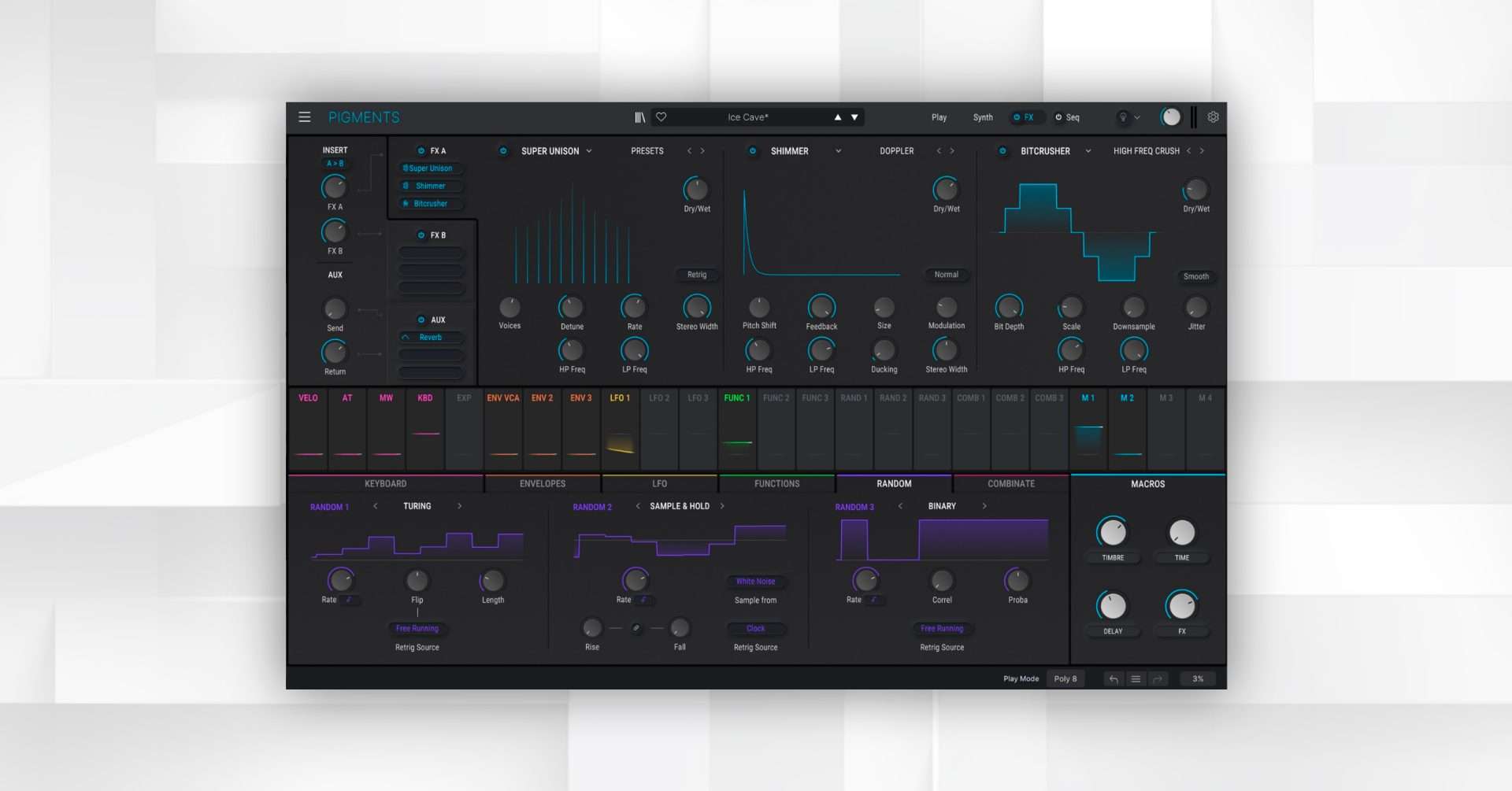
Task: Open the Shimmer effect type dropdown
Action: coord(806,151)
